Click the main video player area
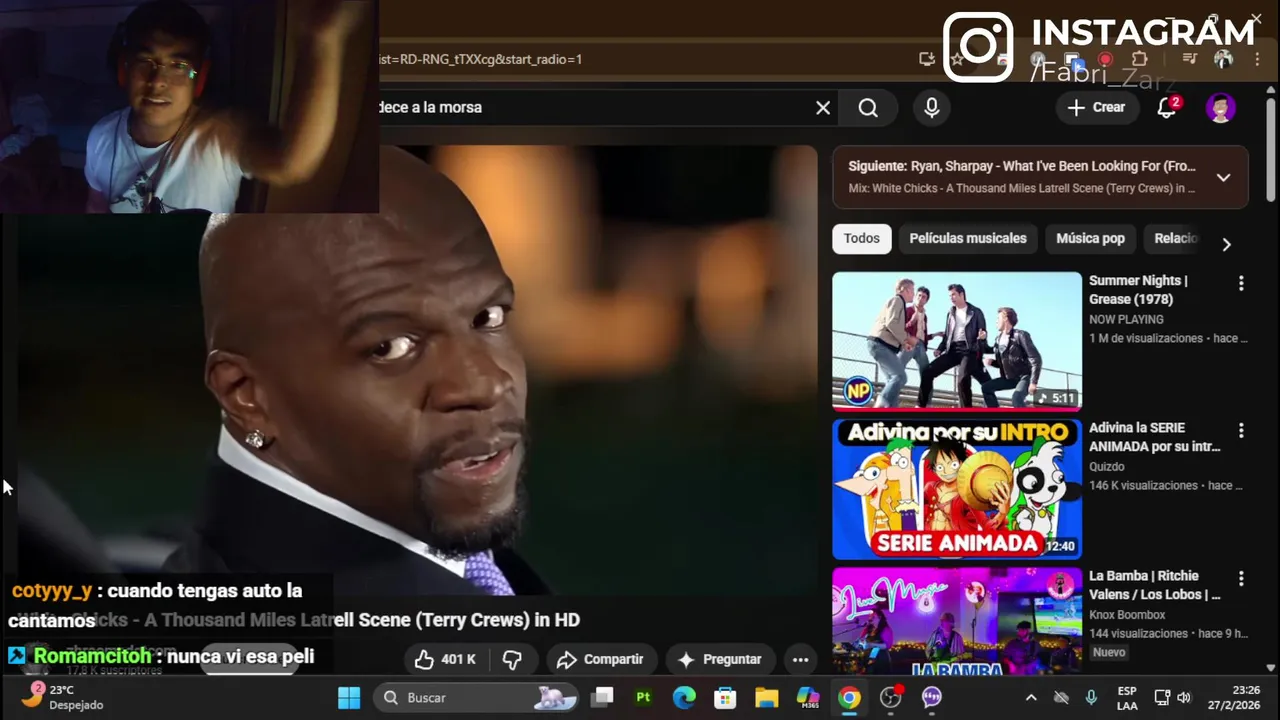Viewport: 1280px width, 720px height. coord(418,370)
